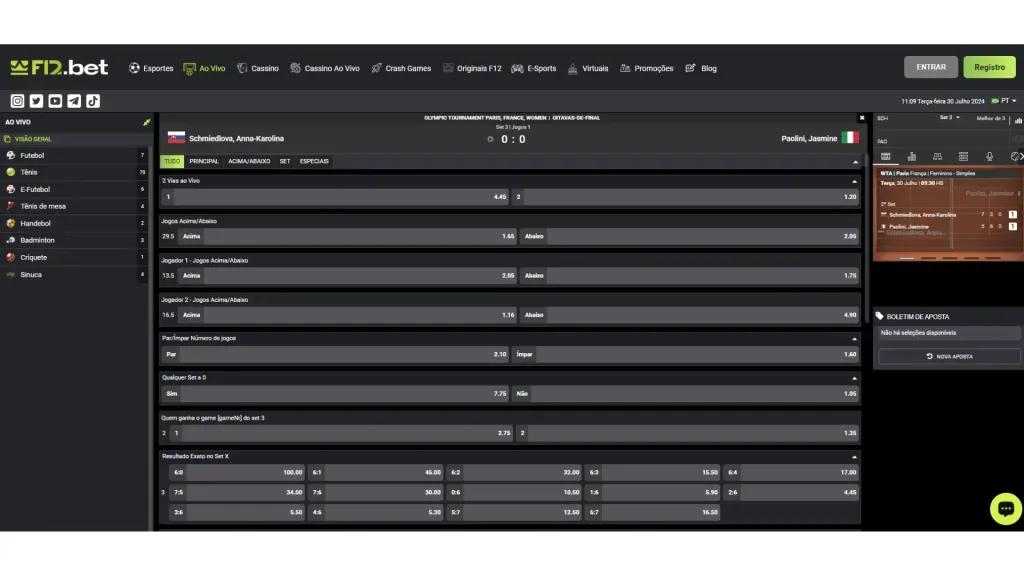Screen dimensions: 1024x576
Task: Switch to the PRINCIPAL market tab
Action: point(203,161)
